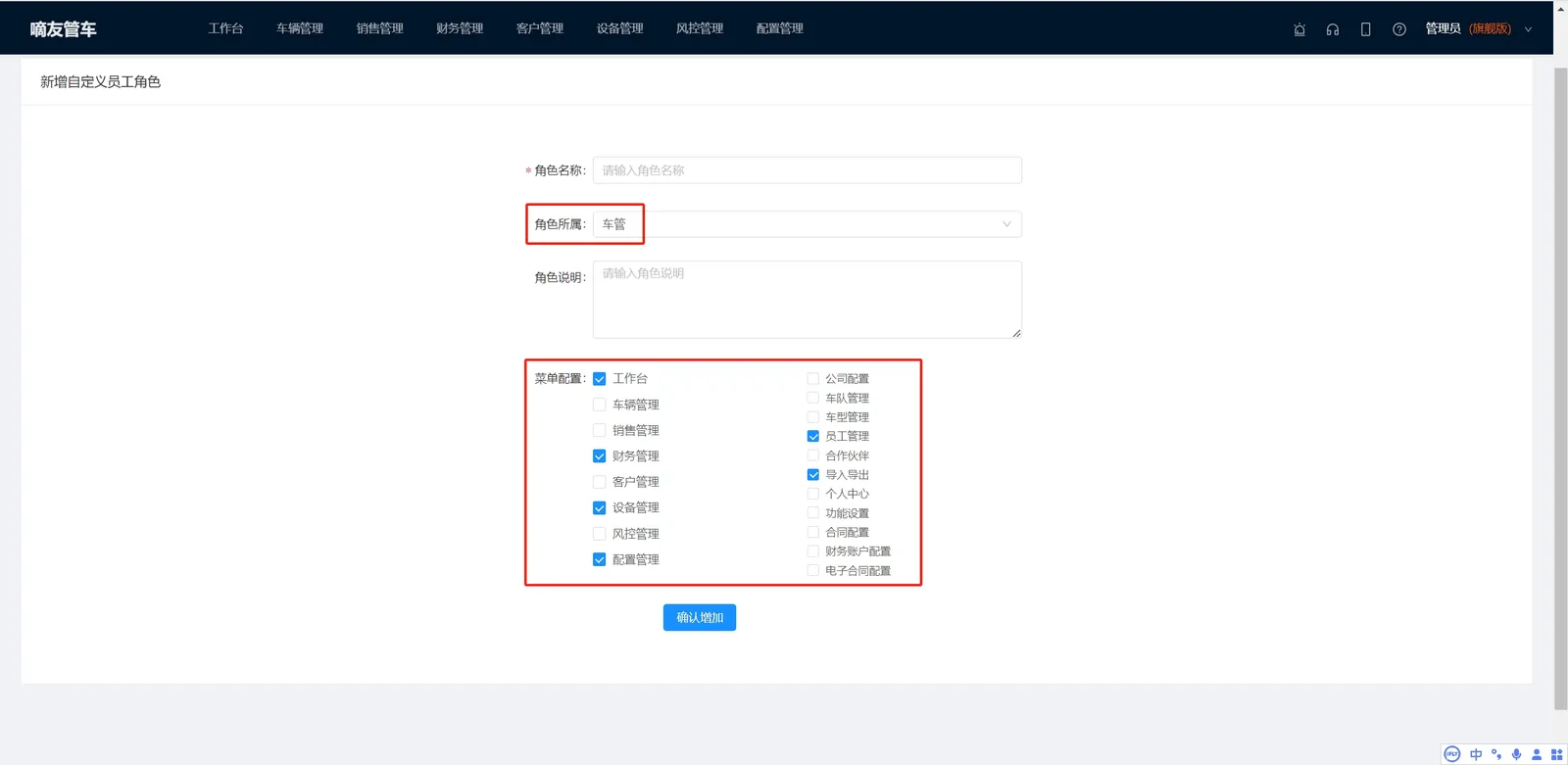This screenshot has height=765, width=1568.
Task: Check the 车队管理 checkbox
Action: [813, 398]
